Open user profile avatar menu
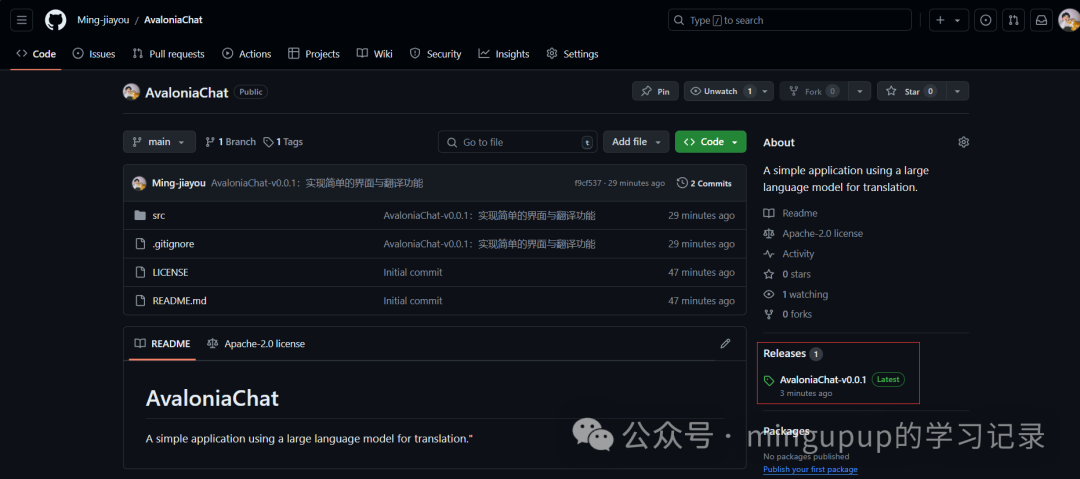The height and width of the screenshot is (479, 1080). [x=1067, y=20]
